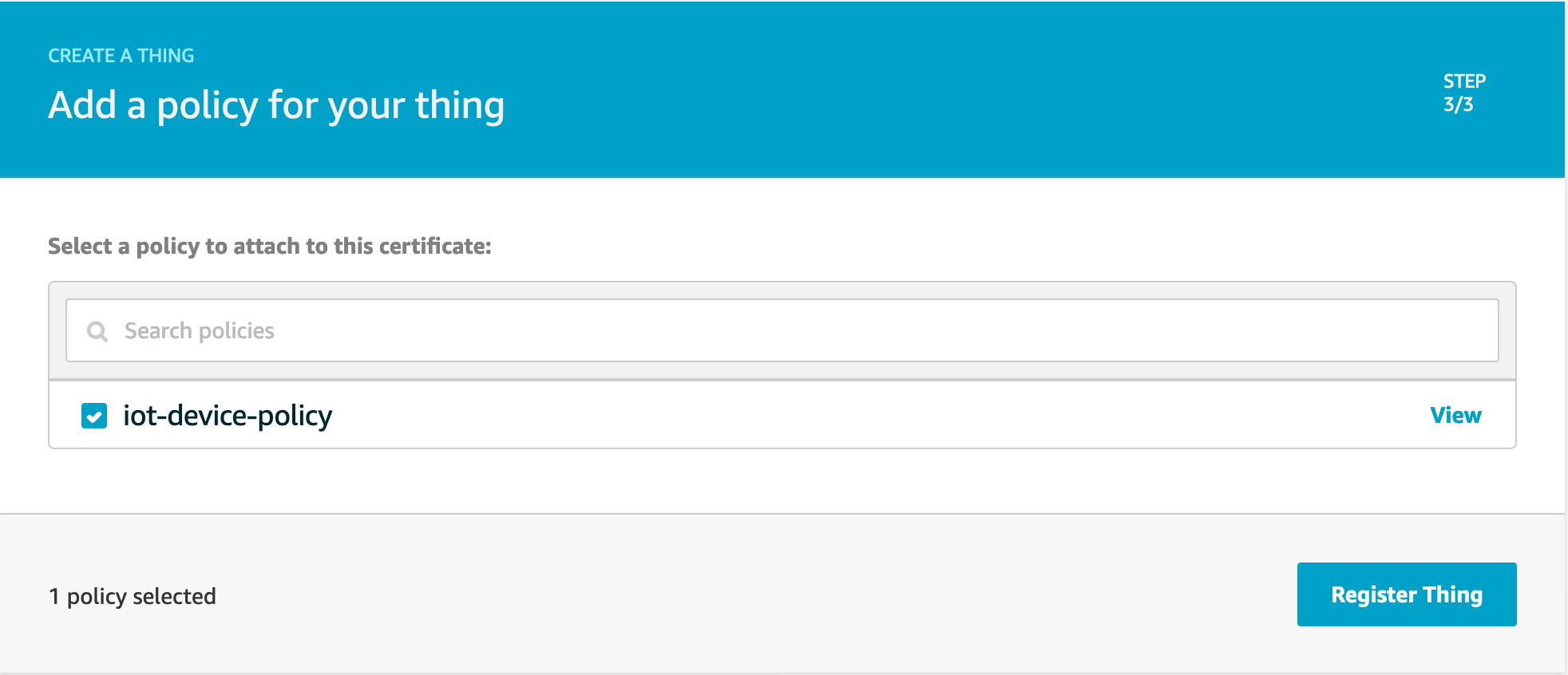Click the "Select a policy to attach" label
1568x675 pixels.
coord(269,246)
